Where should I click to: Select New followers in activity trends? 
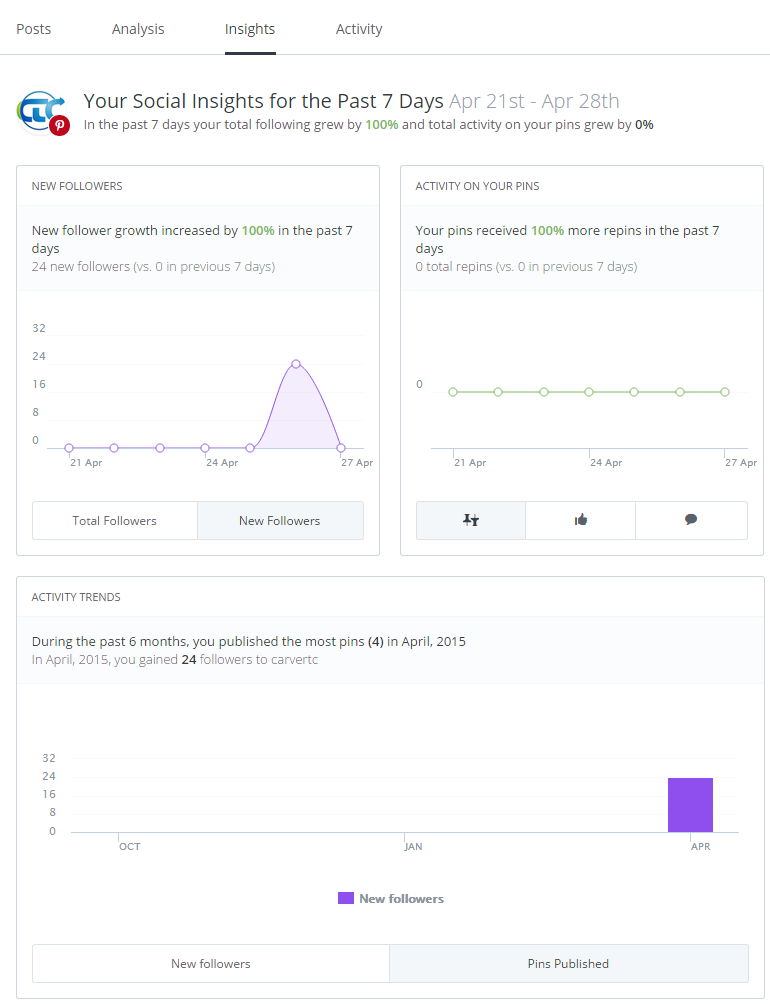[x=211, y=964]
